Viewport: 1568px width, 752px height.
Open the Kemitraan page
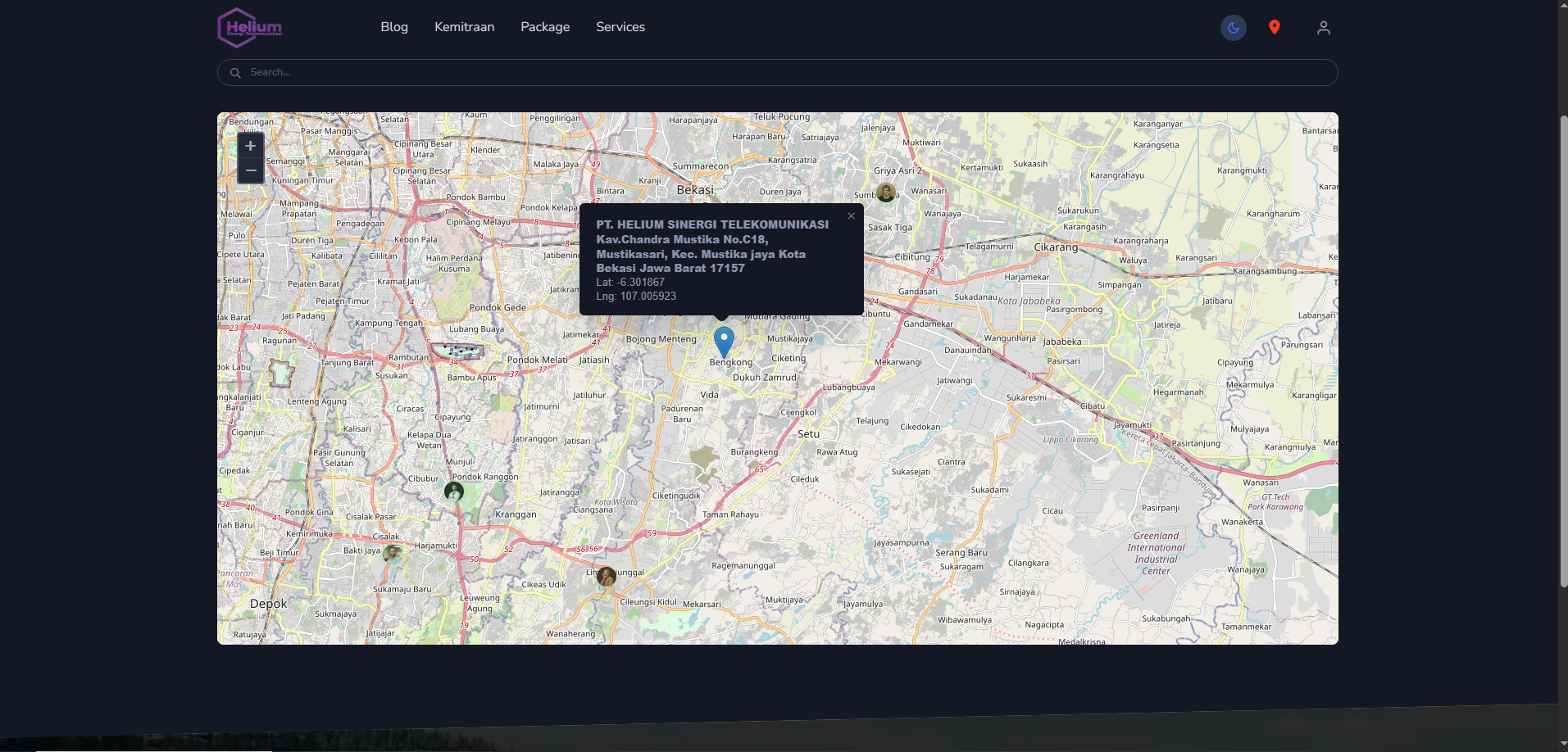(464, 27)
